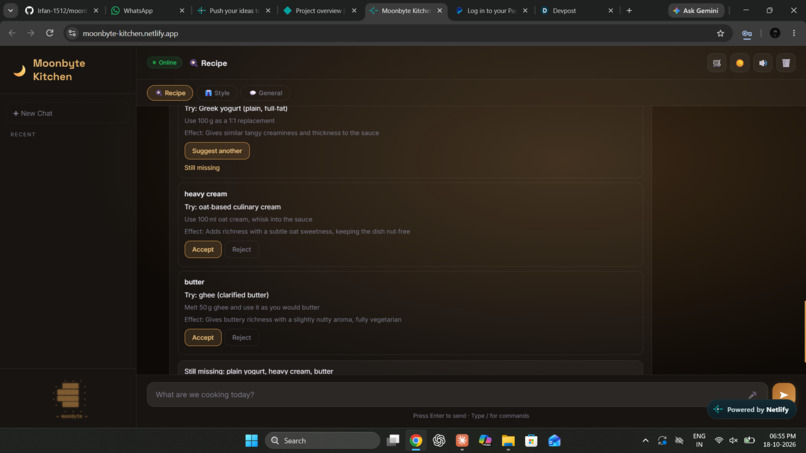Click the taskbar Search box

(322, 441)
